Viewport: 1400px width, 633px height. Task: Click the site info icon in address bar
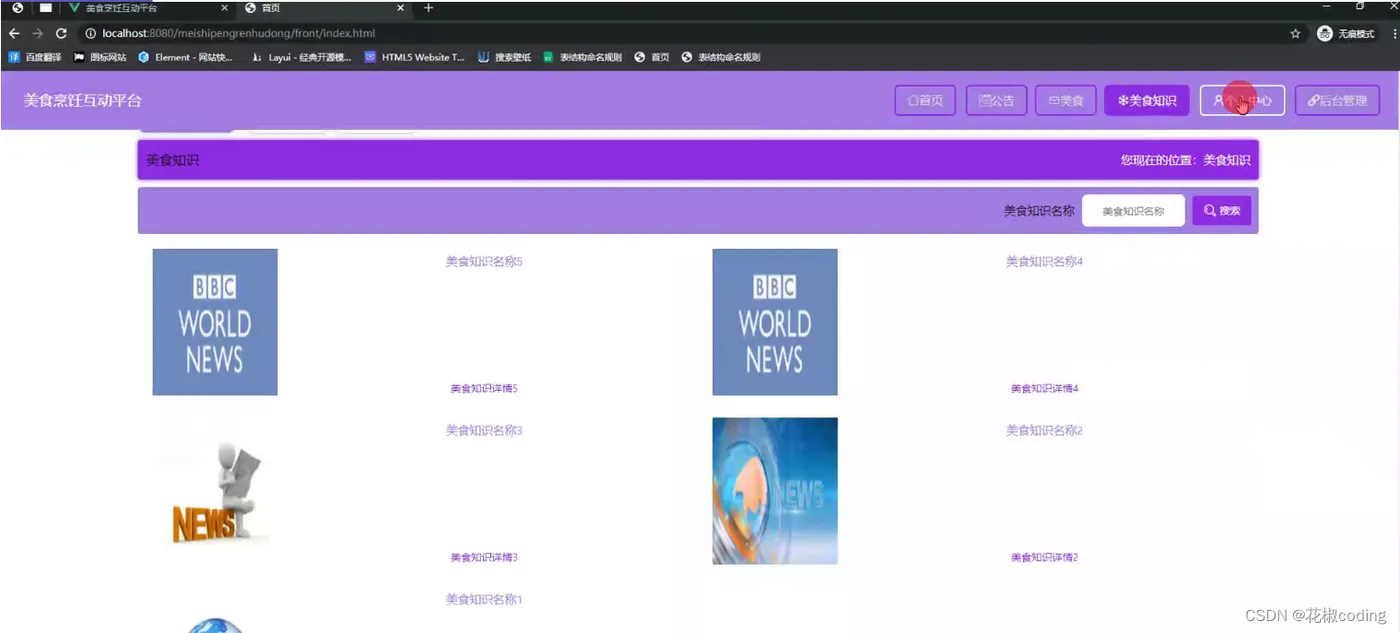click(91, 33)
